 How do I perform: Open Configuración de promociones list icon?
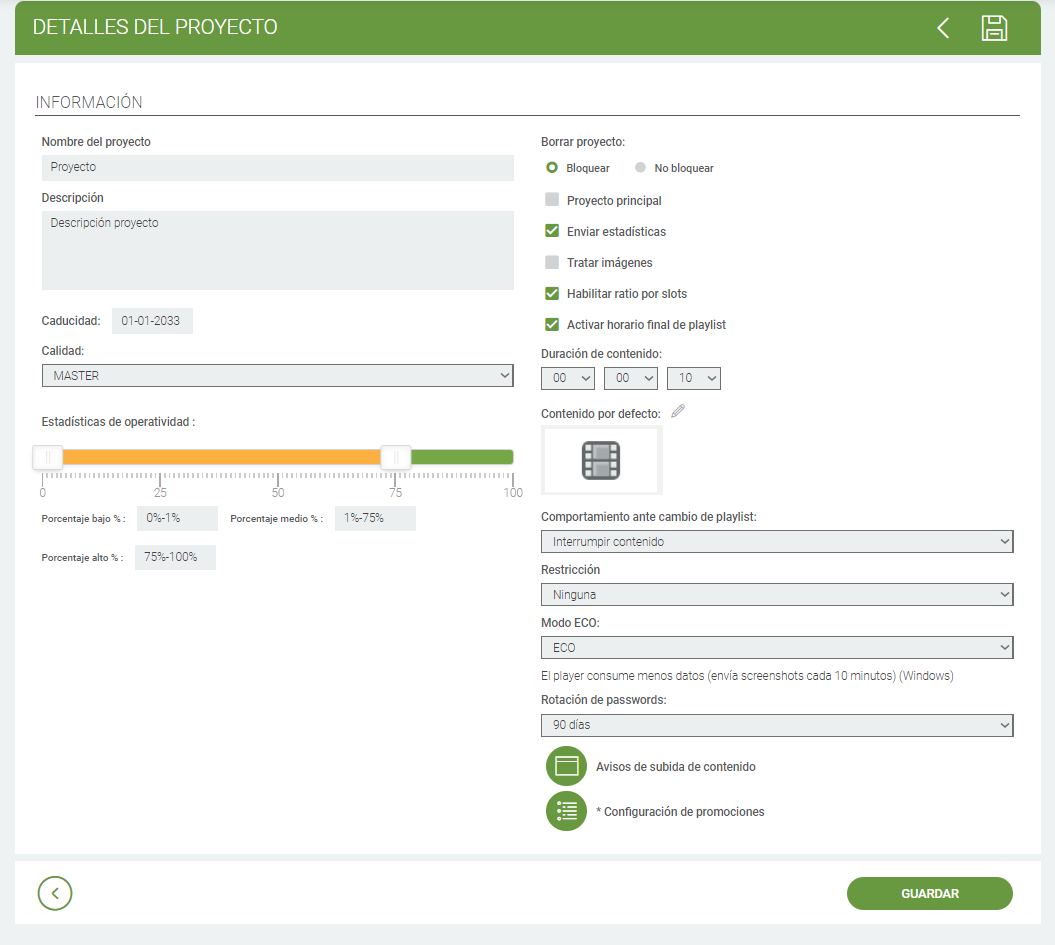(566, 811)
